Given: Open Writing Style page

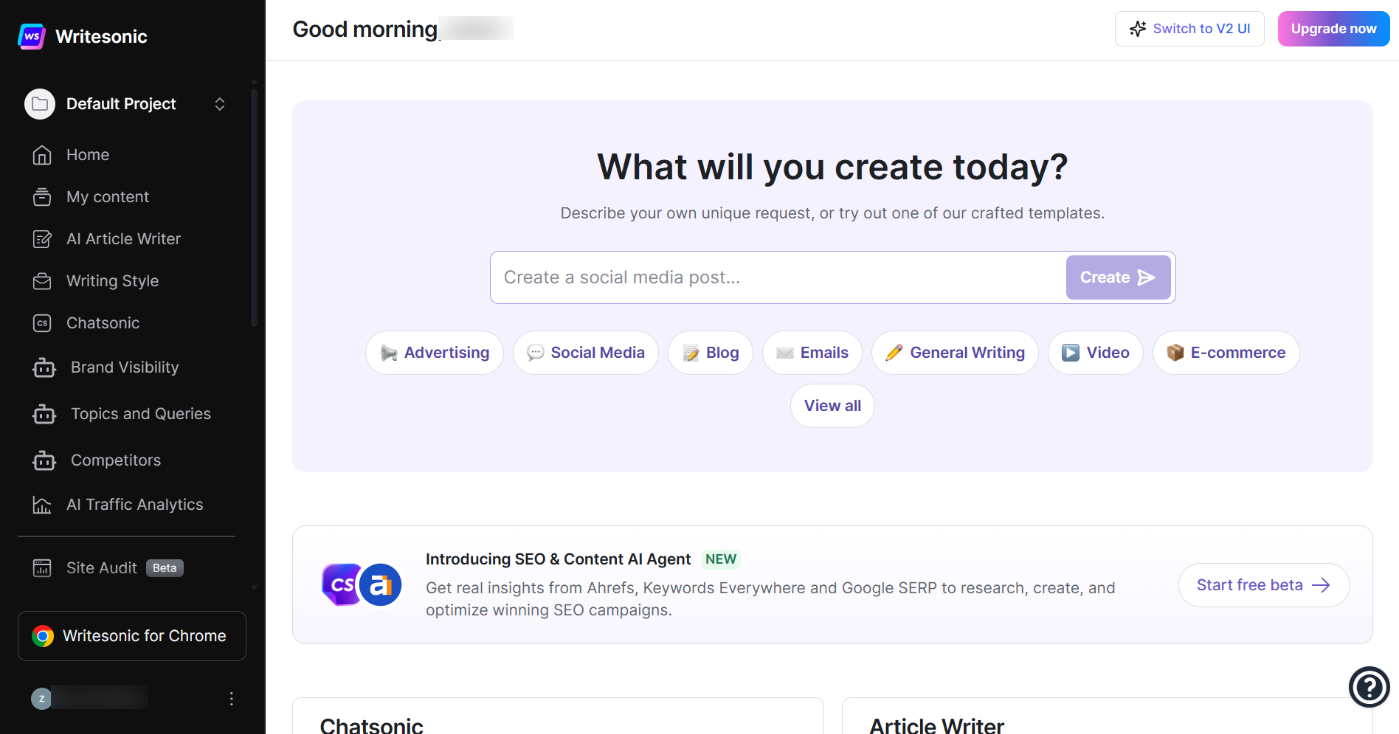Looking at the screenshot, I should 112,281.
